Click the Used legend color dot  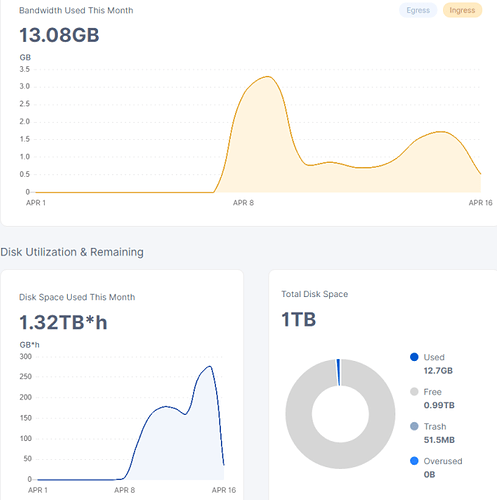pyautogui.click(x=414, y=357)
